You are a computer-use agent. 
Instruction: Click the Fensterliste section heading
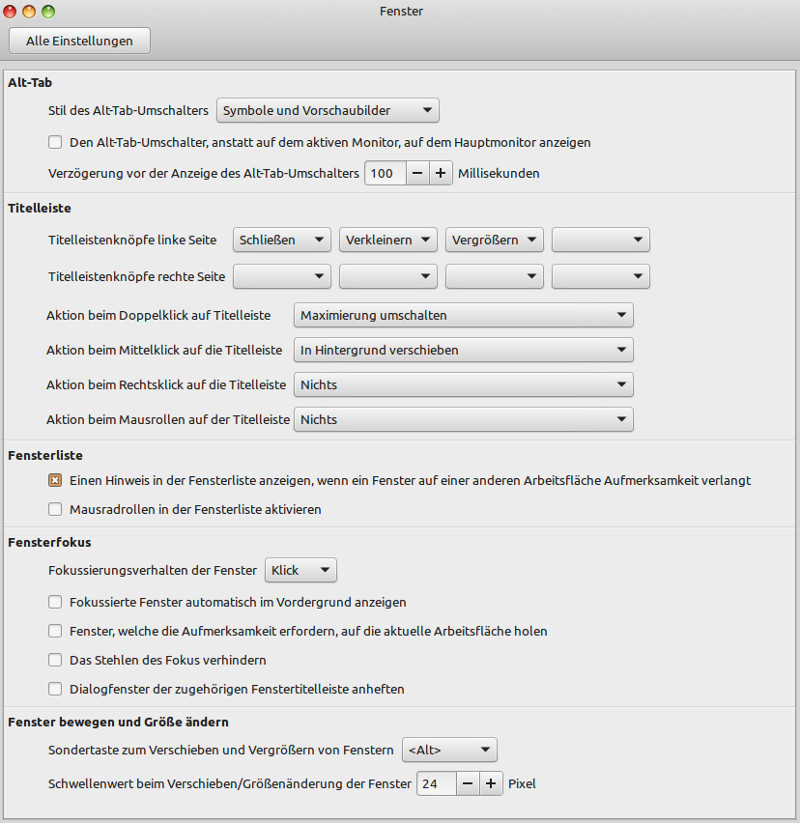[x=45, y=455]
